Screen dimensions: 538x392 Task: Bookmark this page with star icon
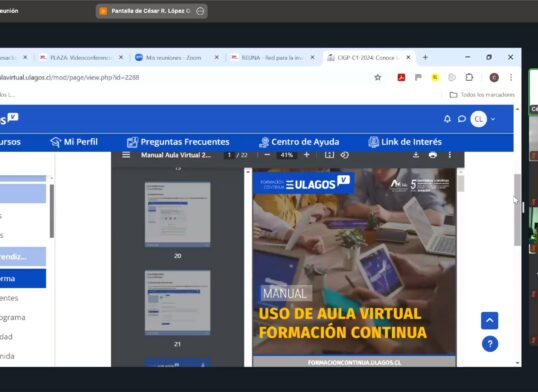[x=378, y=78]
